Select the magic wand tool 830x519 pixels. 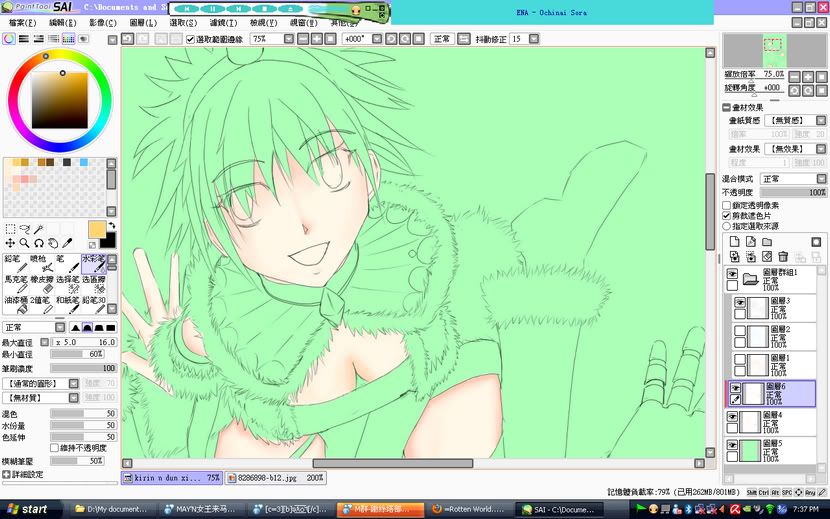(x=39, y=229)
